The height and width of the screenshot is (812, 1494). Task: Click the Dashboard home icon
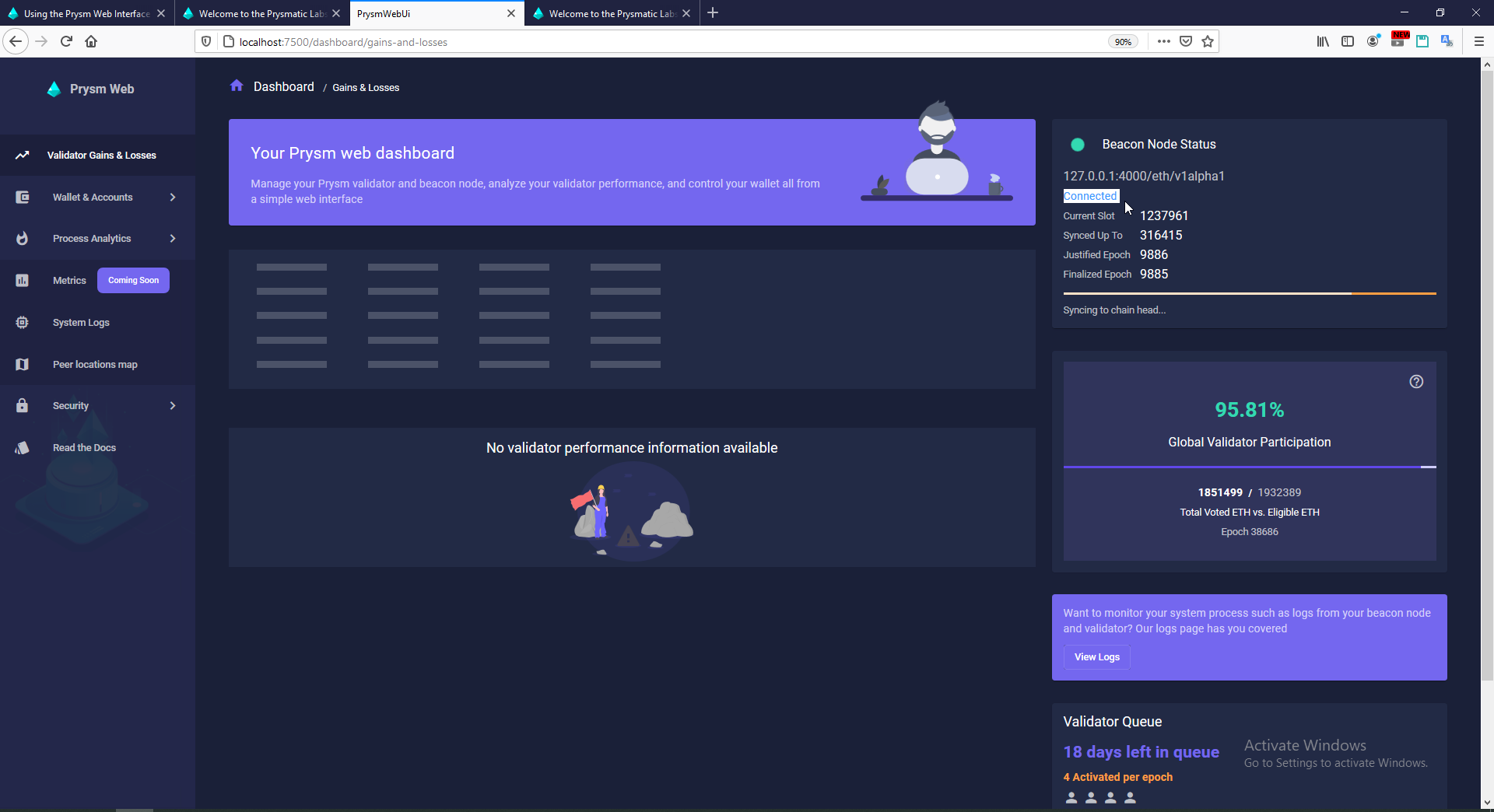click(x=237, y=86)
